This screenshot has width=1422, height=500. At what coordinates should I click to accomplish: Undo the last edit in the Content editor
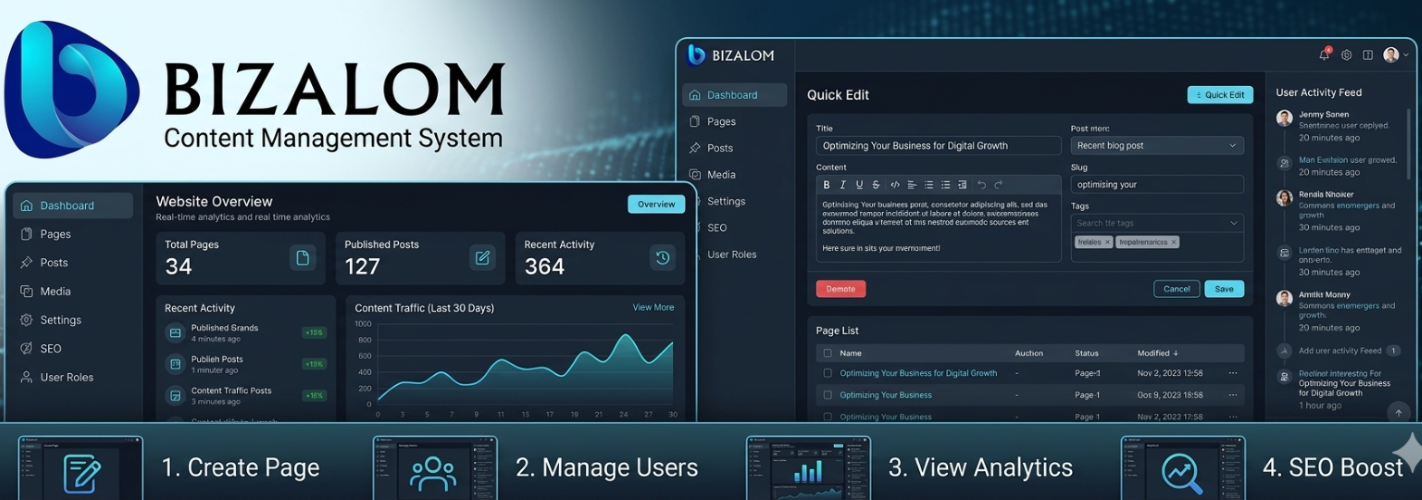pos(981,185)
